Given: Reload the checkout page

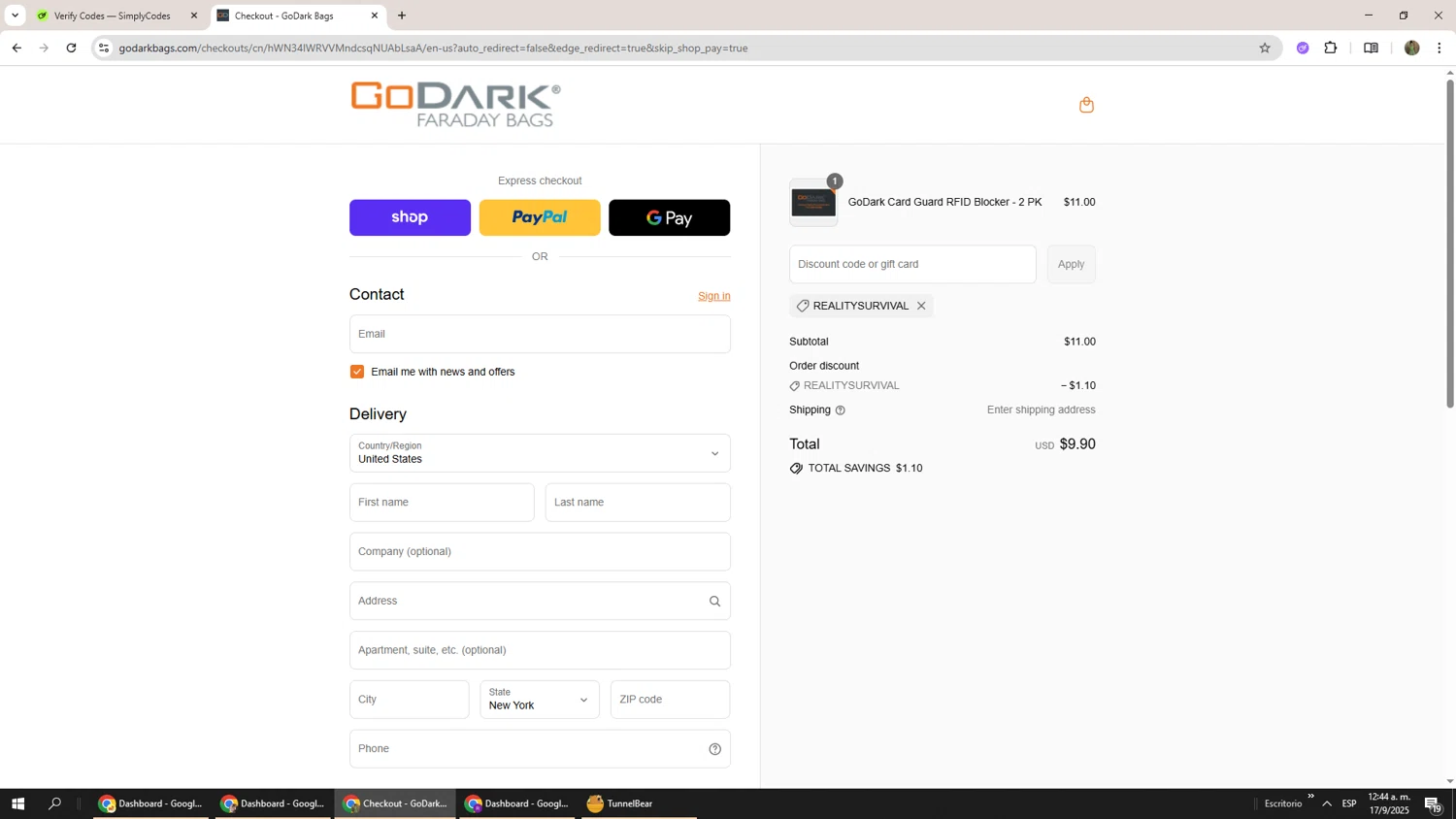Looking at the screenshot, I should click(x=71, y=48).
